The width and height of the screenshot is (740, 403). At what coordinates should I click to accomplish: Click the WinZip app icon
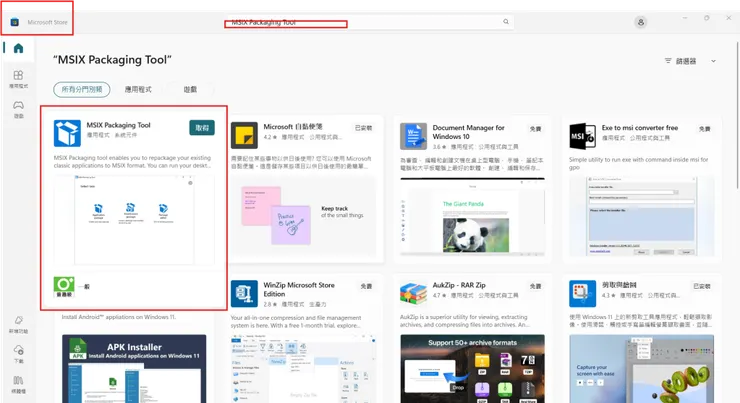tap(244, 294)
